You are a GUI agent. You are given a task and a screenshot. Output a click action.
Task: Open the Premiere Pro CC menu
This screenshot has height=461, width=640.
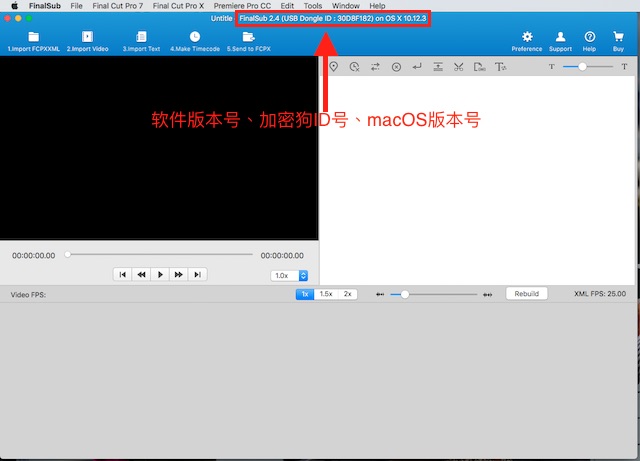242,6
